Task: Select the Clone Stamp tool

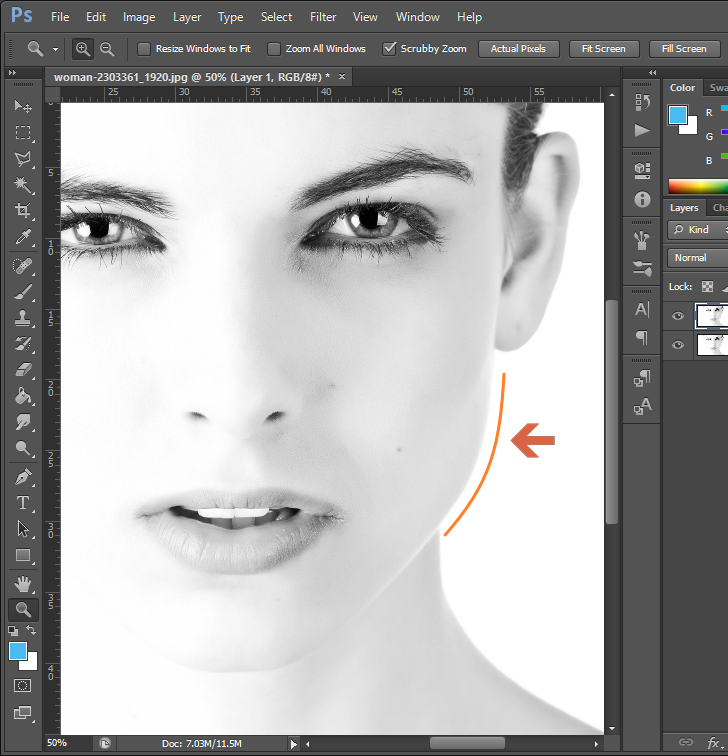Action: click(23, 318)
